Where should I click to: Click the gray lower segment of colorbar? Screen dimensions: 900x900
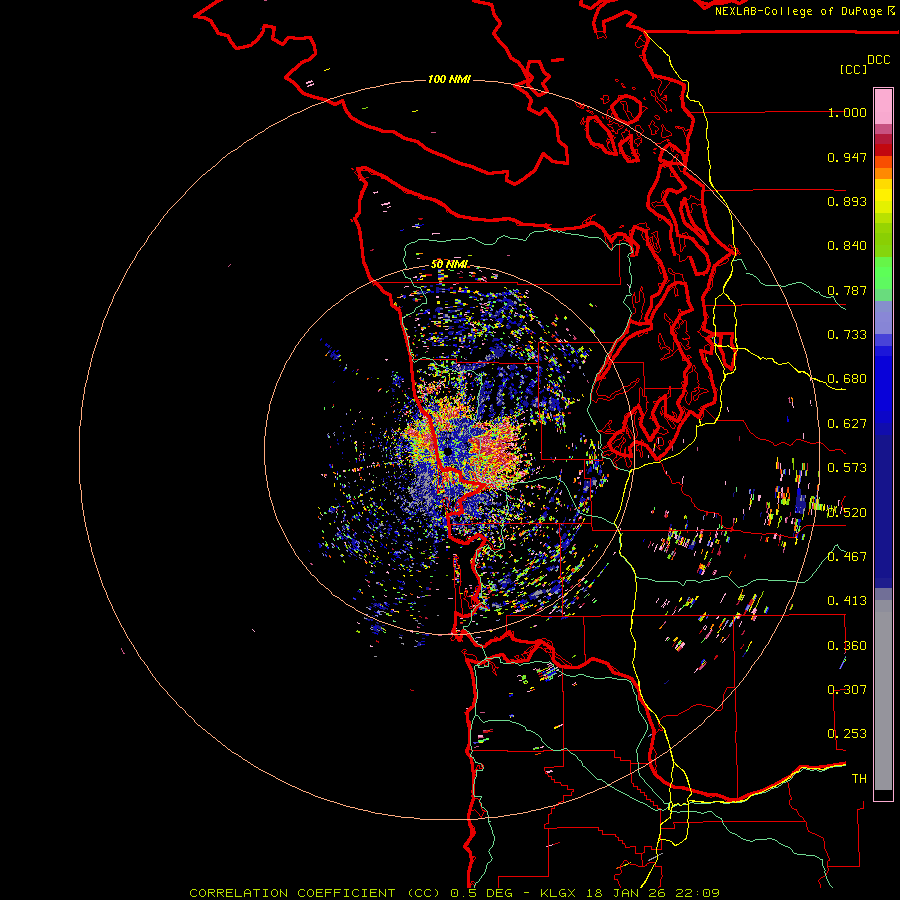(x=883, y=695)
